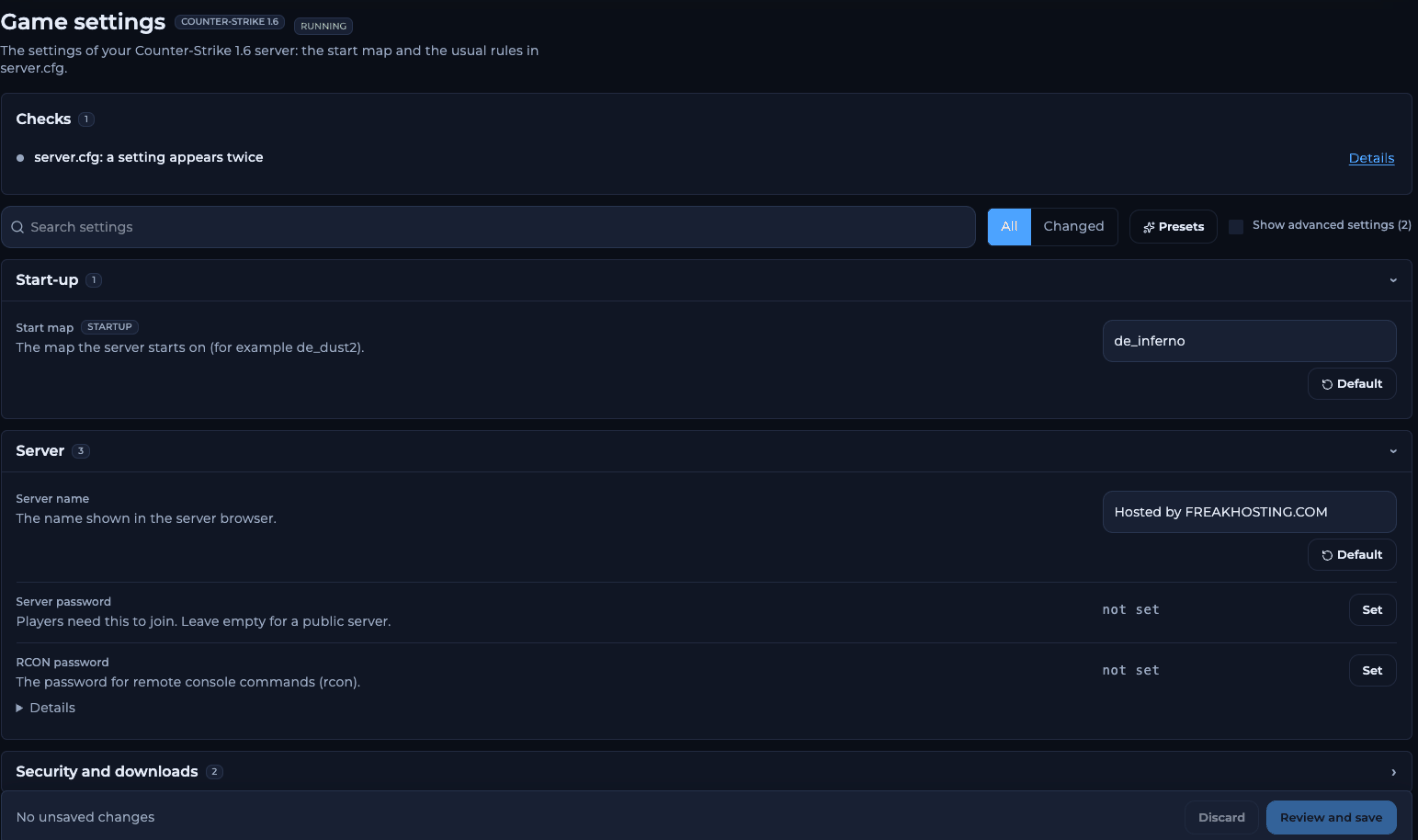Set the RCON password

(1372, 670)
